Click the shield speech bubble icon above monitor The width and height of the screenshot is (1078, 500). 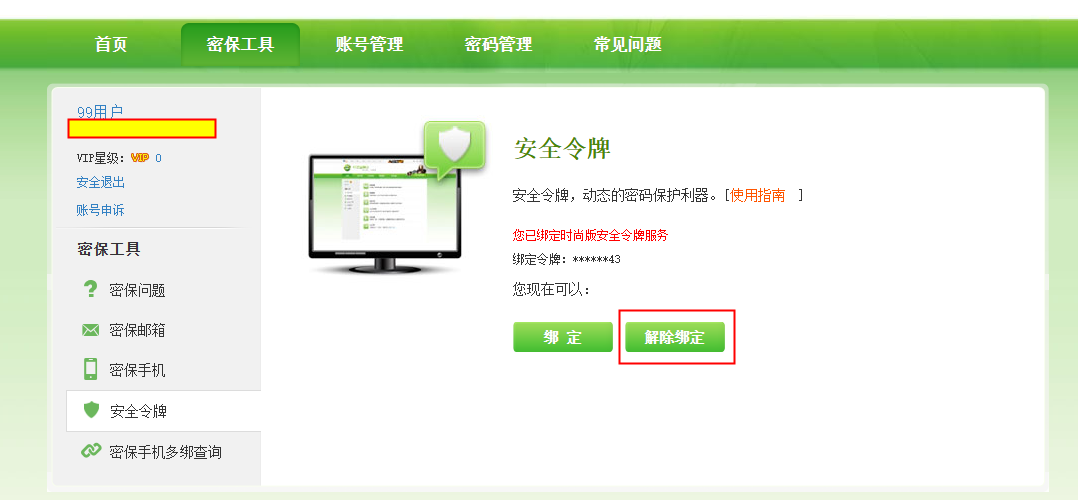[454, 150]
